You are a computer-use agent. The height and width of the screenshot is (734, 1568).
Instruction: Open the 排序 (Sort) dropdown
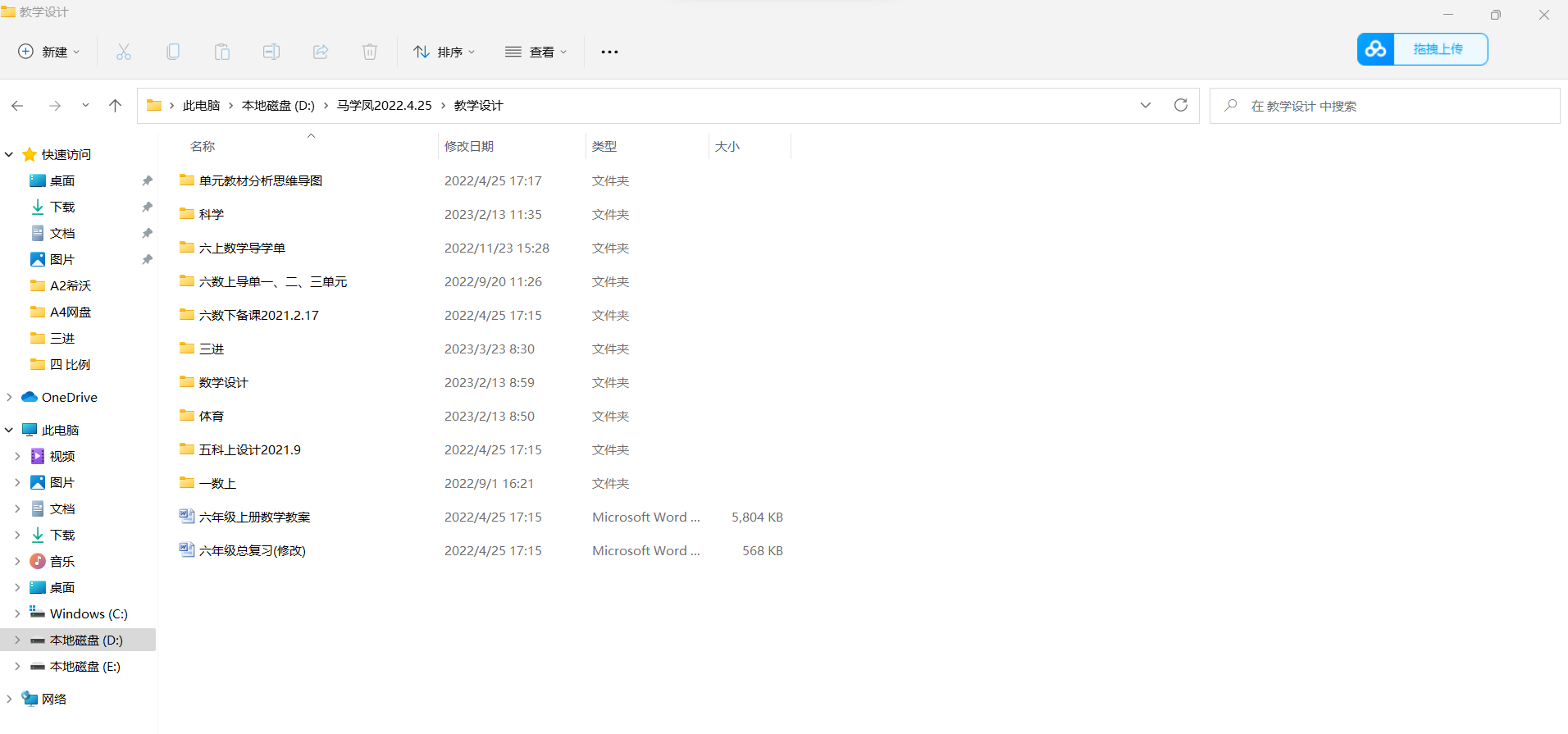click(444, 52)
